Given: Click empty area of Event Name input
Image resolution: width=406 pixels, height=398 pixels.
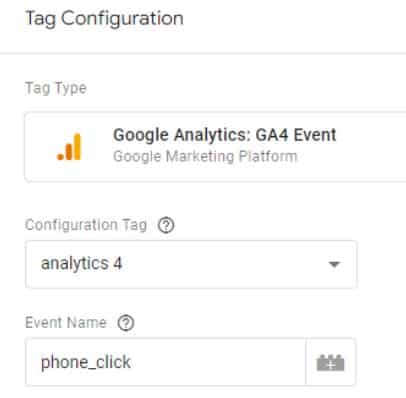Looking at the screenshot, I should click(217, 362).
